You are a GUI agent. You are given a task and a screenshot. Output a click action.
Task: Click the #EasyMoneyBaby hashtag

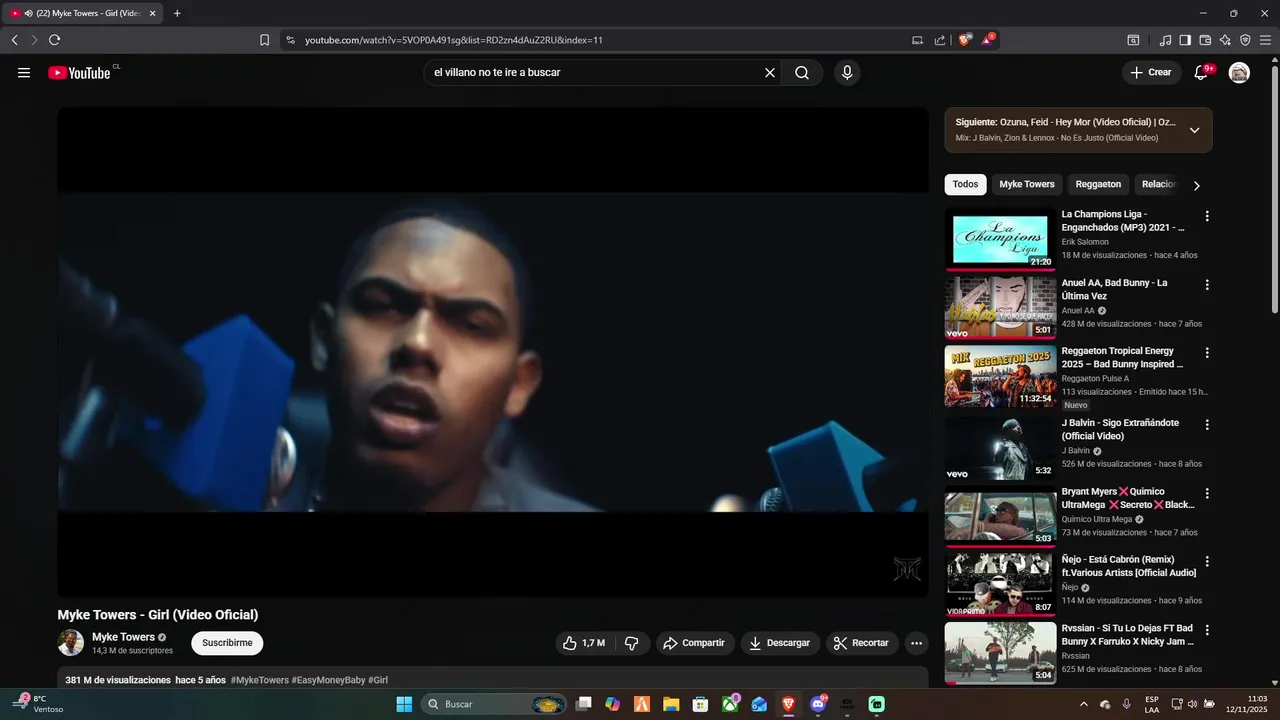click(x=328, y=680)
